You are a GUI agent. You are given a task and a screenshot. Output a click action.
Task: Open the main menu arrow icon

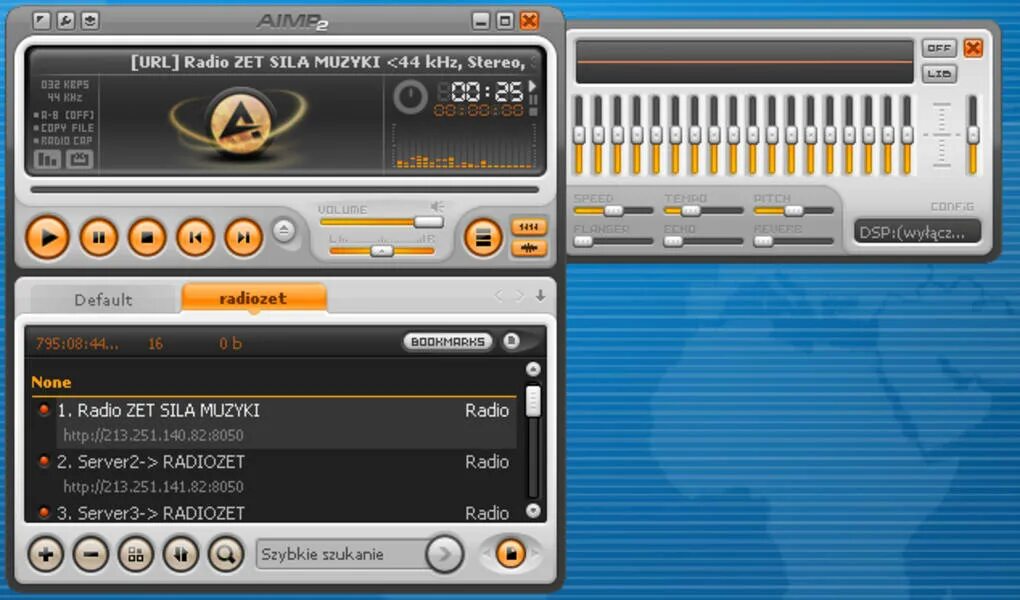coord(42,20)
